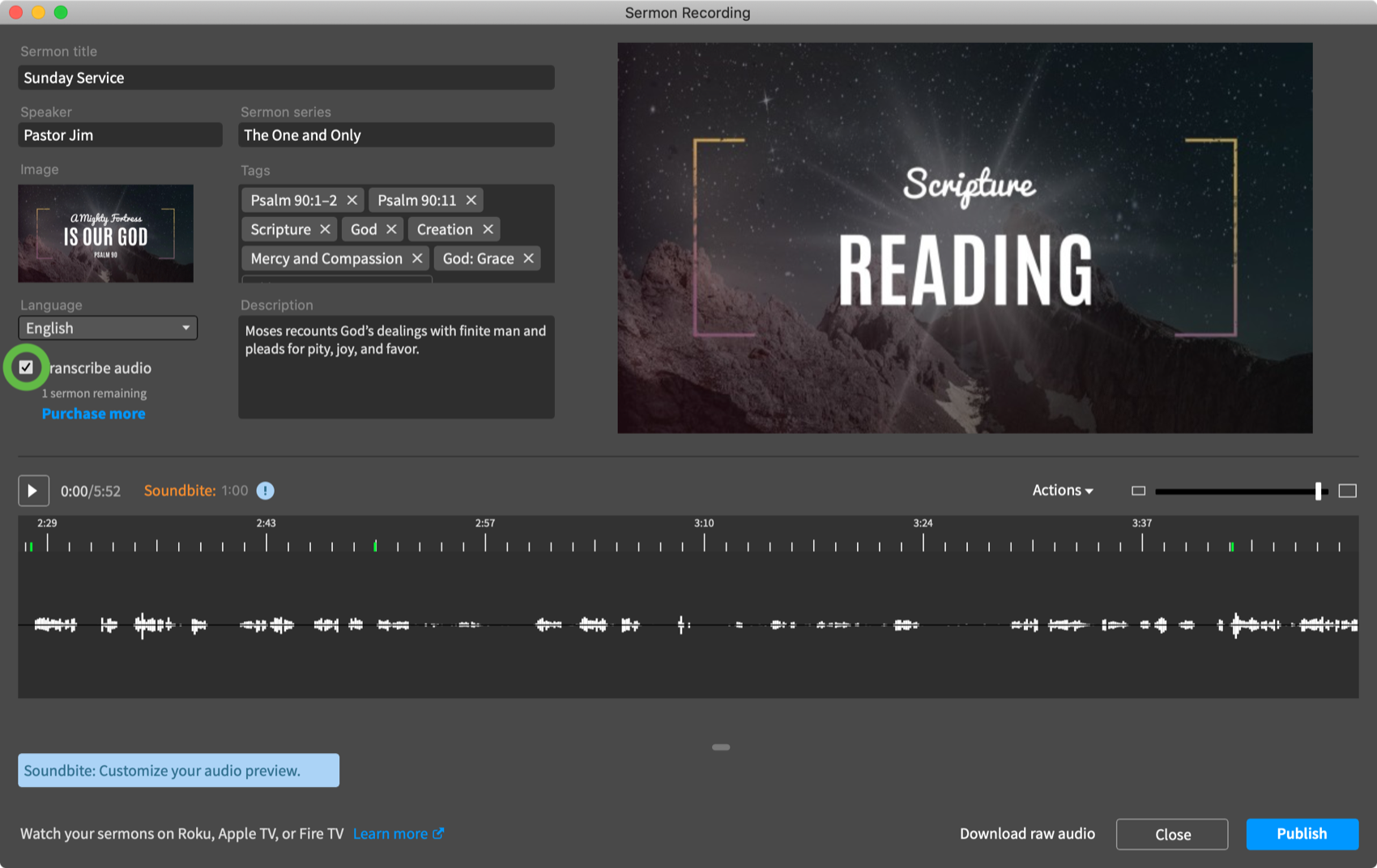Remove the Psalm 90:1–2 tag

(352, 200)
